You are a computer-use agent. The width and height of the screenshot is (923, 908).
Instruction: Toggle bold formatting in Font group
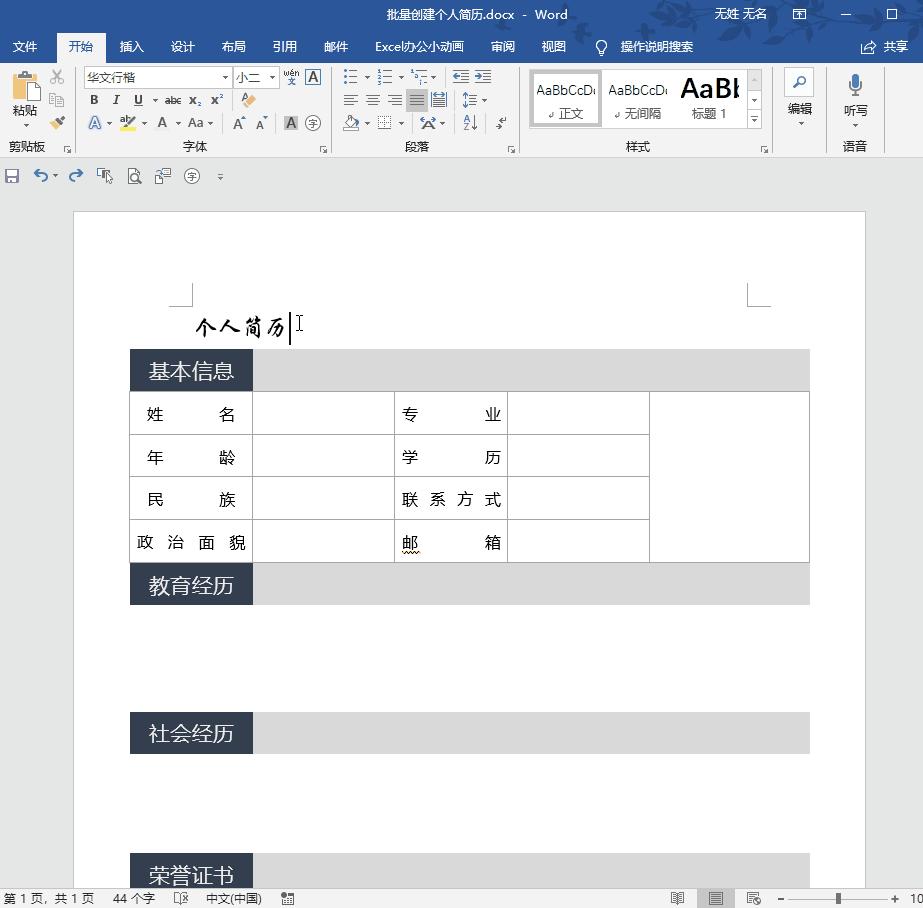94,99
